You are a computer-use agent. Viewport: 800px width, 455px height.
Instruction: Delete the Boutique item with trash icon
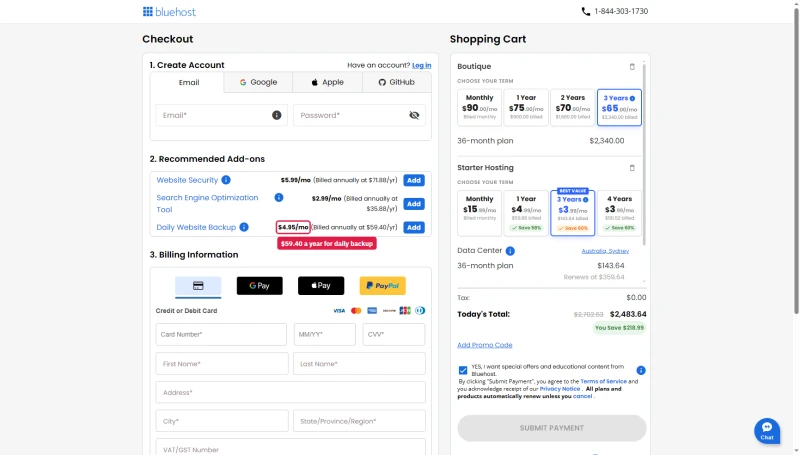coord(632,66)
